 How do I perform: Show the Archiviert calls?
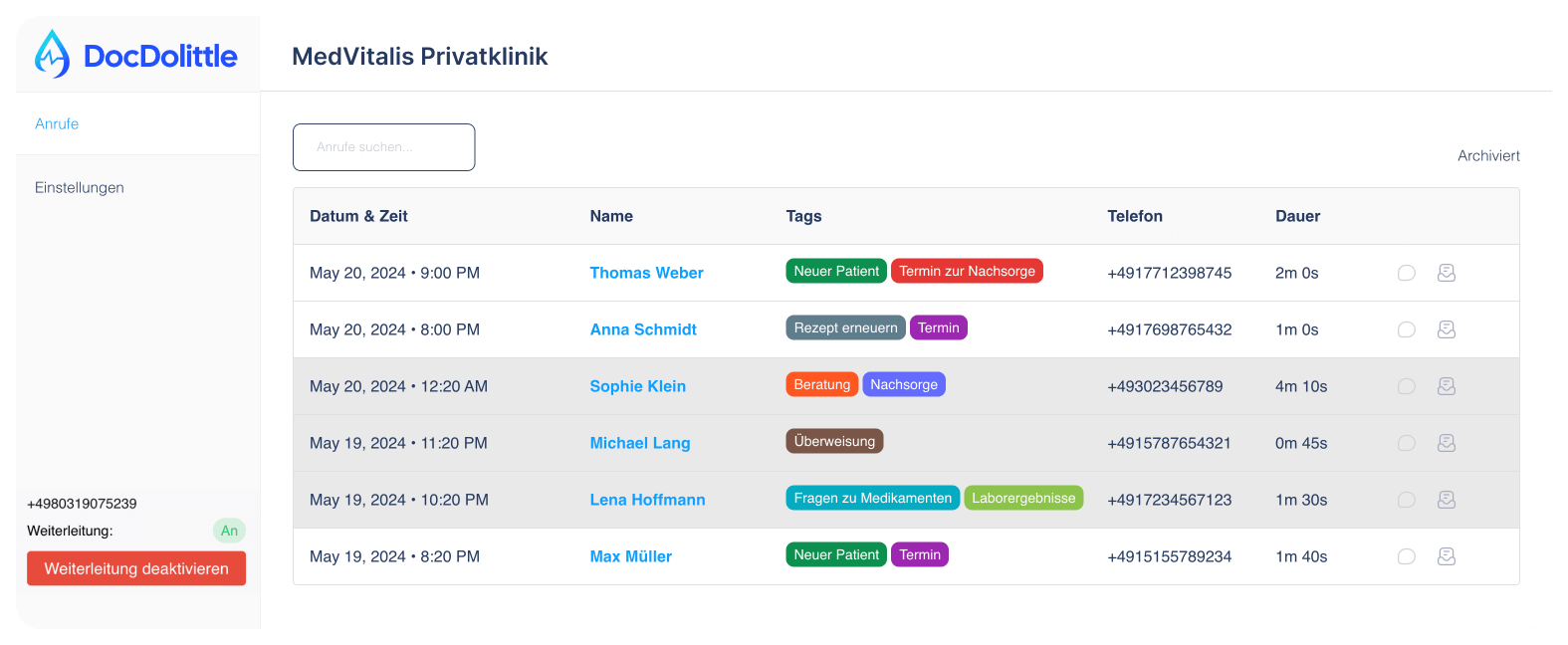point(1488,155)
